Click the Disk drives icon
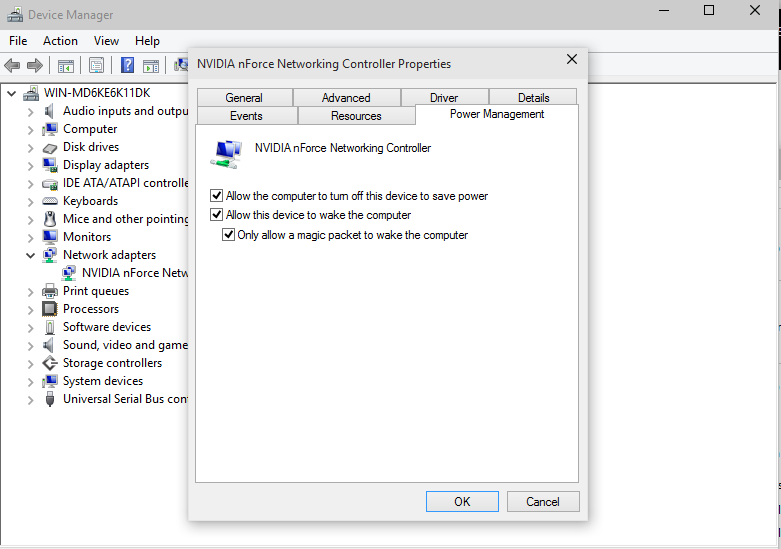The width and height of the screenshot is (781, 549). point(50,147)
